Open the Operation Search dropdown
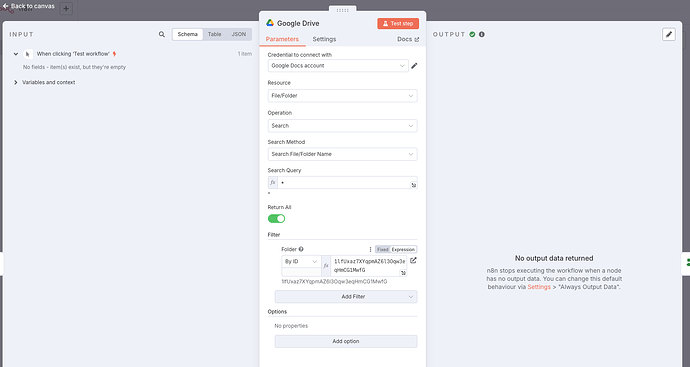This screenshot has height=367, width=690. coord(342,126)
